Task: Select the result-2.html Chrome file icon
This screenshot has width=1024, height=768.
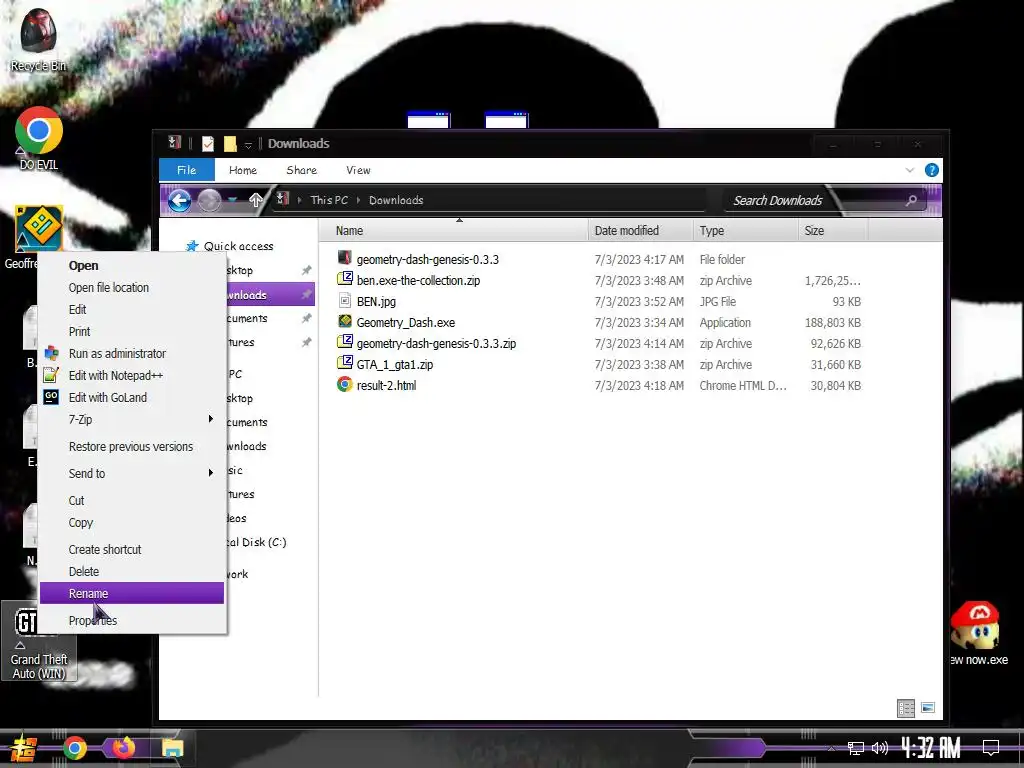Action: click(345, 385)
